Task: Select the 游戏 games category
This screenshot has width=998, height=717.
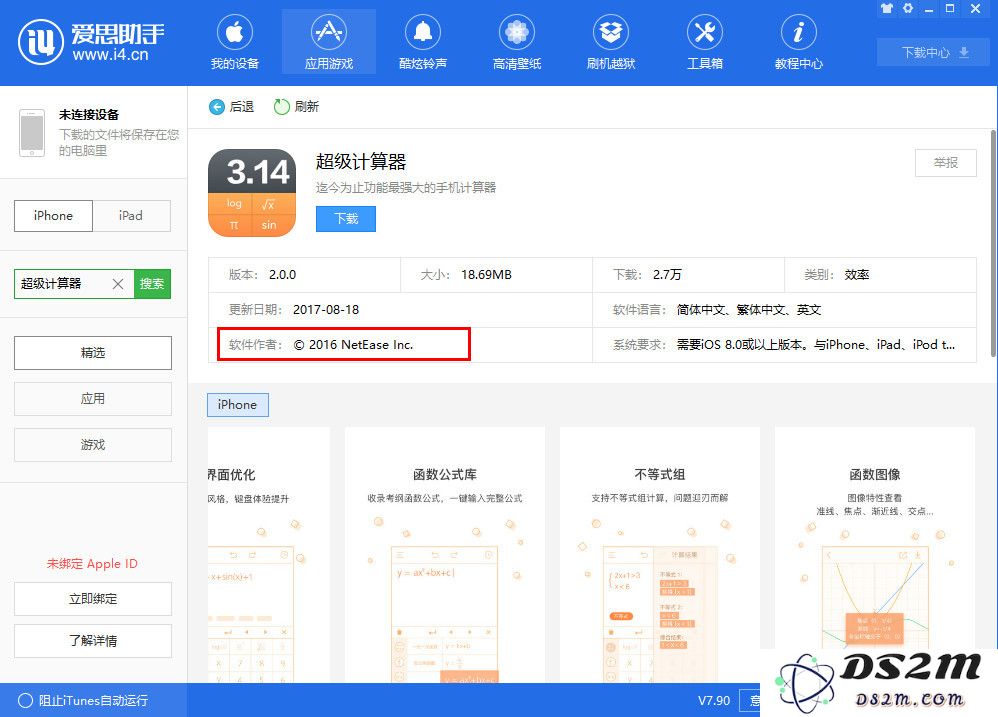Action: pos(93,445)
